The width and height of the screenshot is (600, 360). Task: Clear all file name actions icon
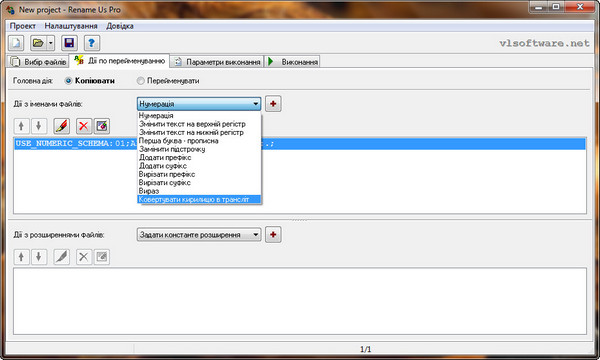click(x=102, y=126)
